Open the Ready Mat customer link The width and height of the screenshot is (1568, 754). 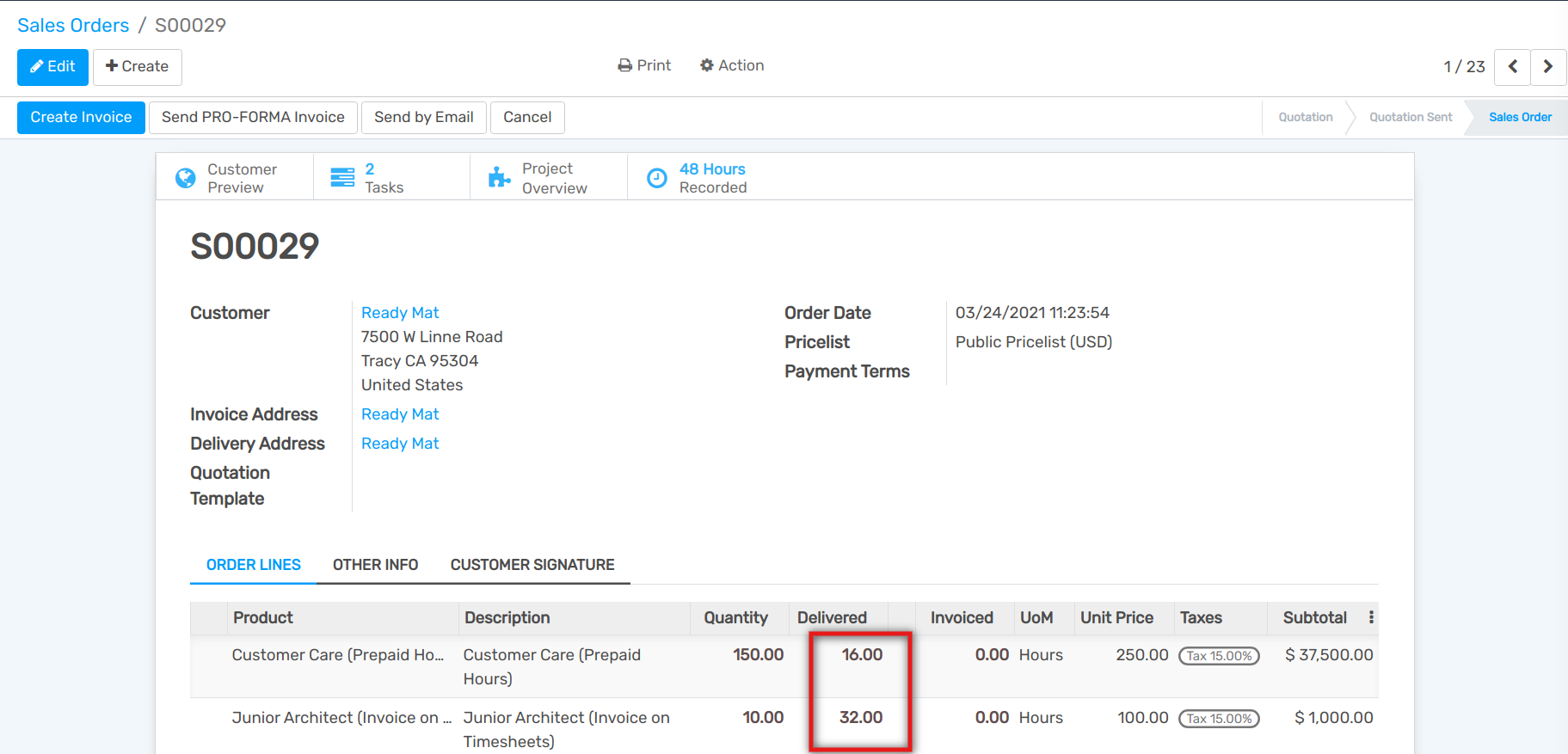pyautogui.click(x=400, y=313)
